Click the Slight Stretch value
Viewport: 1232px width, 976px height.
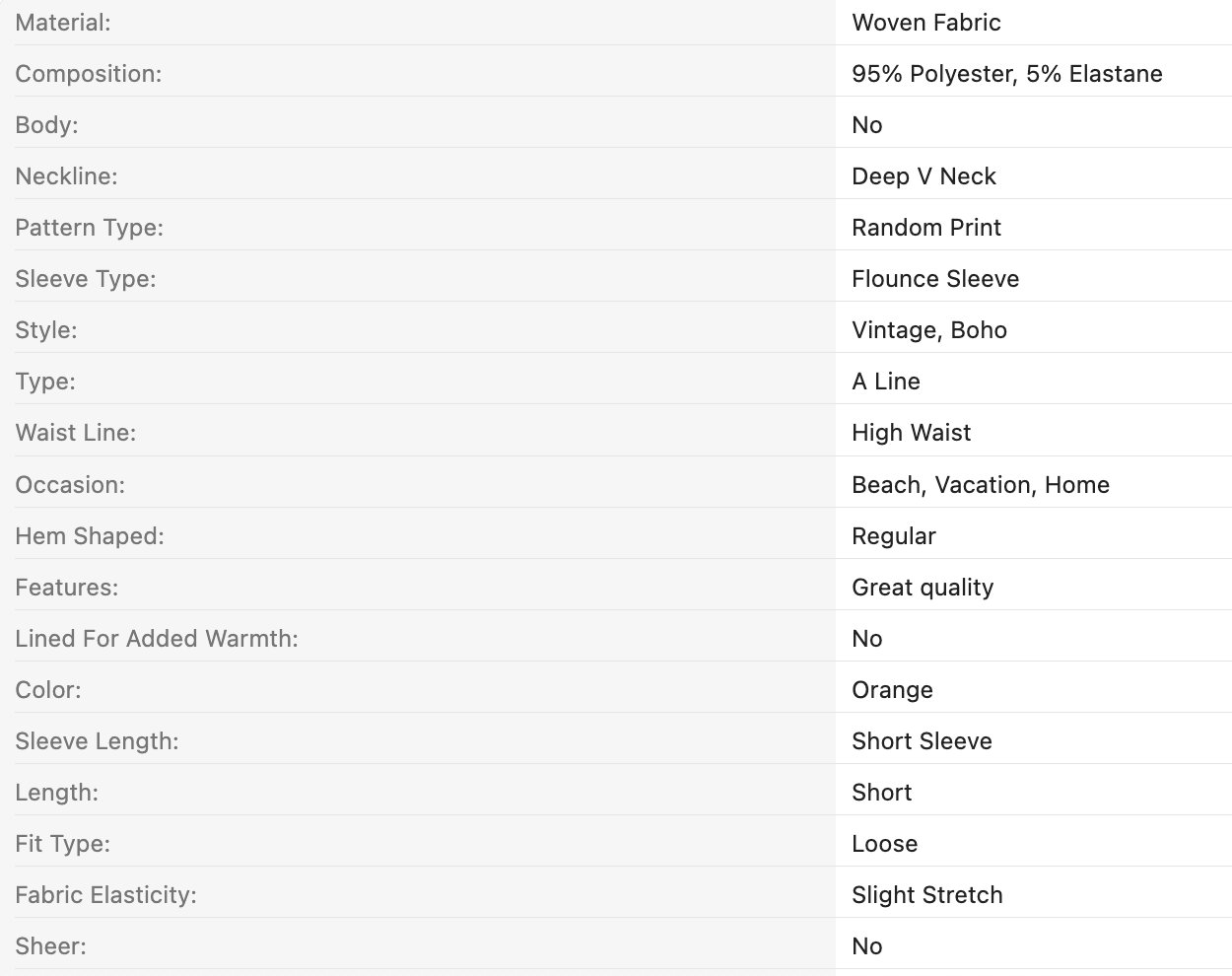click(927, 895)
